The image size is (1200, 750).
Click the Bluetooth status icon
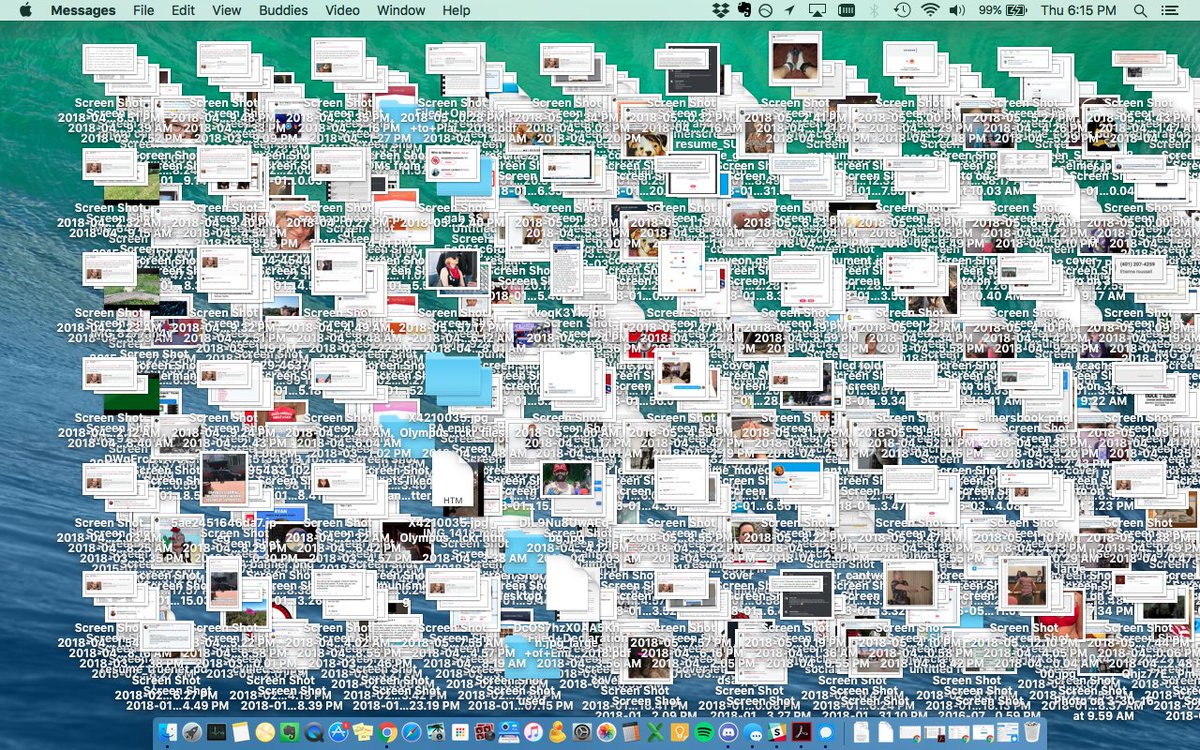coord(874,10)
